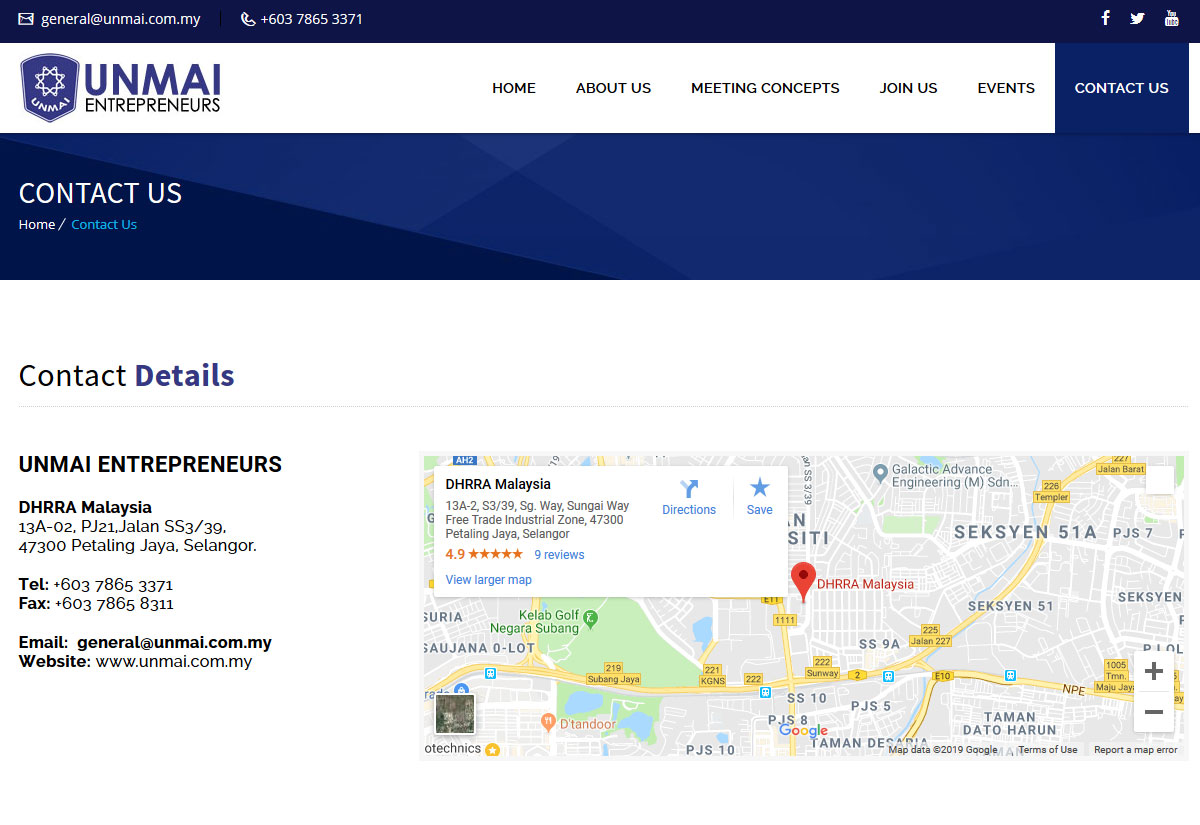Toggle satellite view thumbnail on map

[455, 714]
